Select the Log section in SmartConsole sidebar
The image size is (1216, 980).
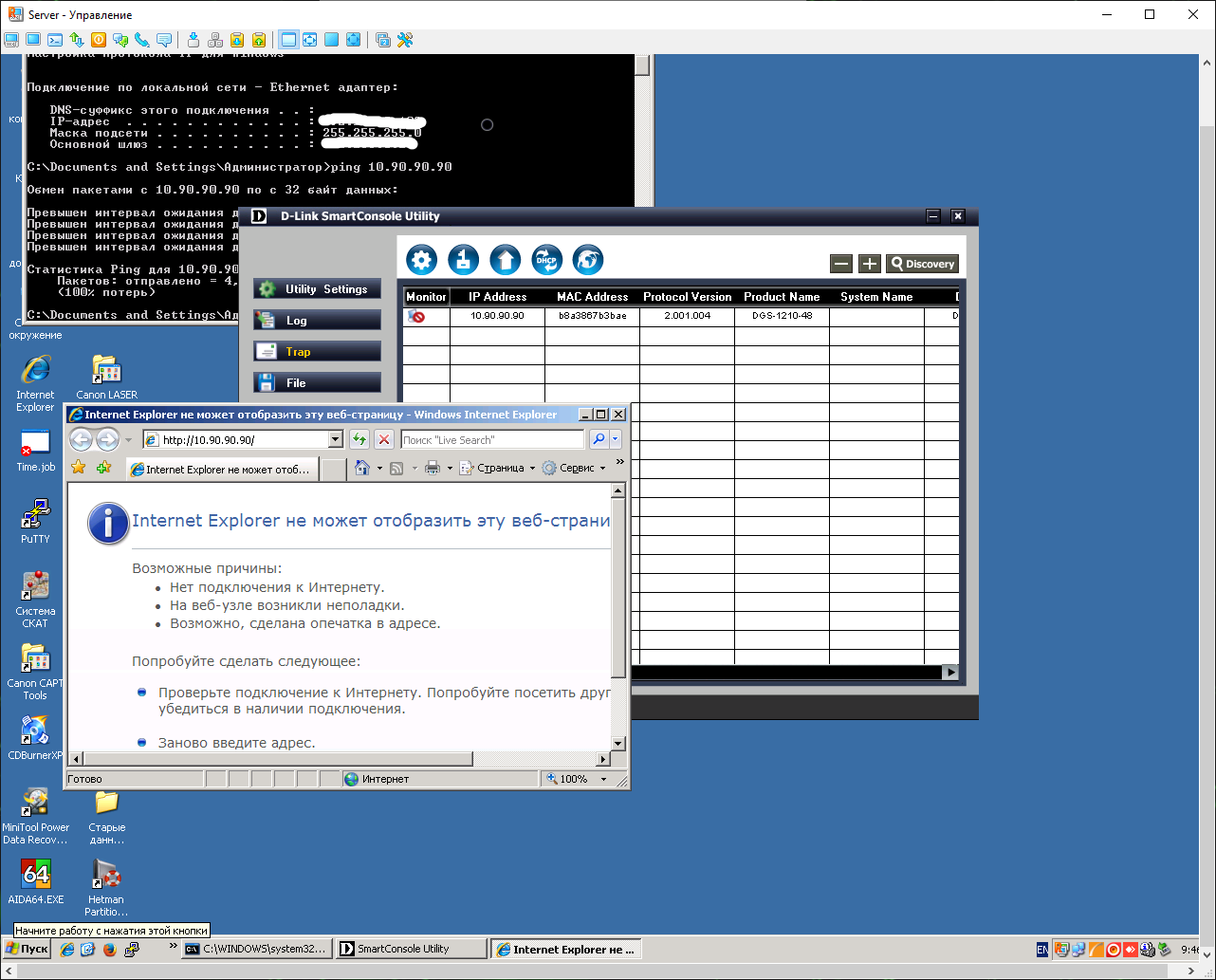317,321
